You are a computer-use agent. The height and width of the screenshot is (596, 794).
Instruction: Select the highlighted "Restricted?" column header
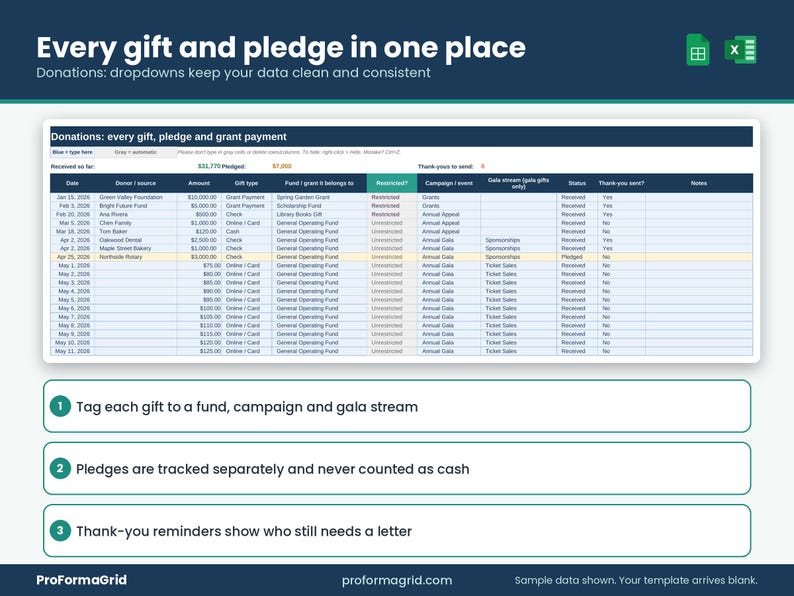click(x=392, y=183)
